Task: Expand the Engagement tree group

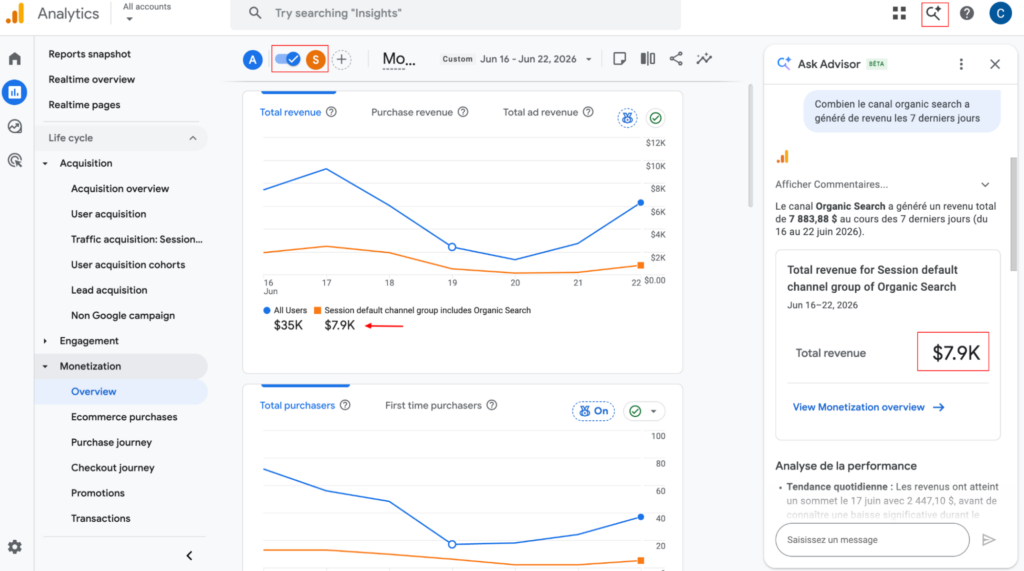Action: (x=45, y=341)
